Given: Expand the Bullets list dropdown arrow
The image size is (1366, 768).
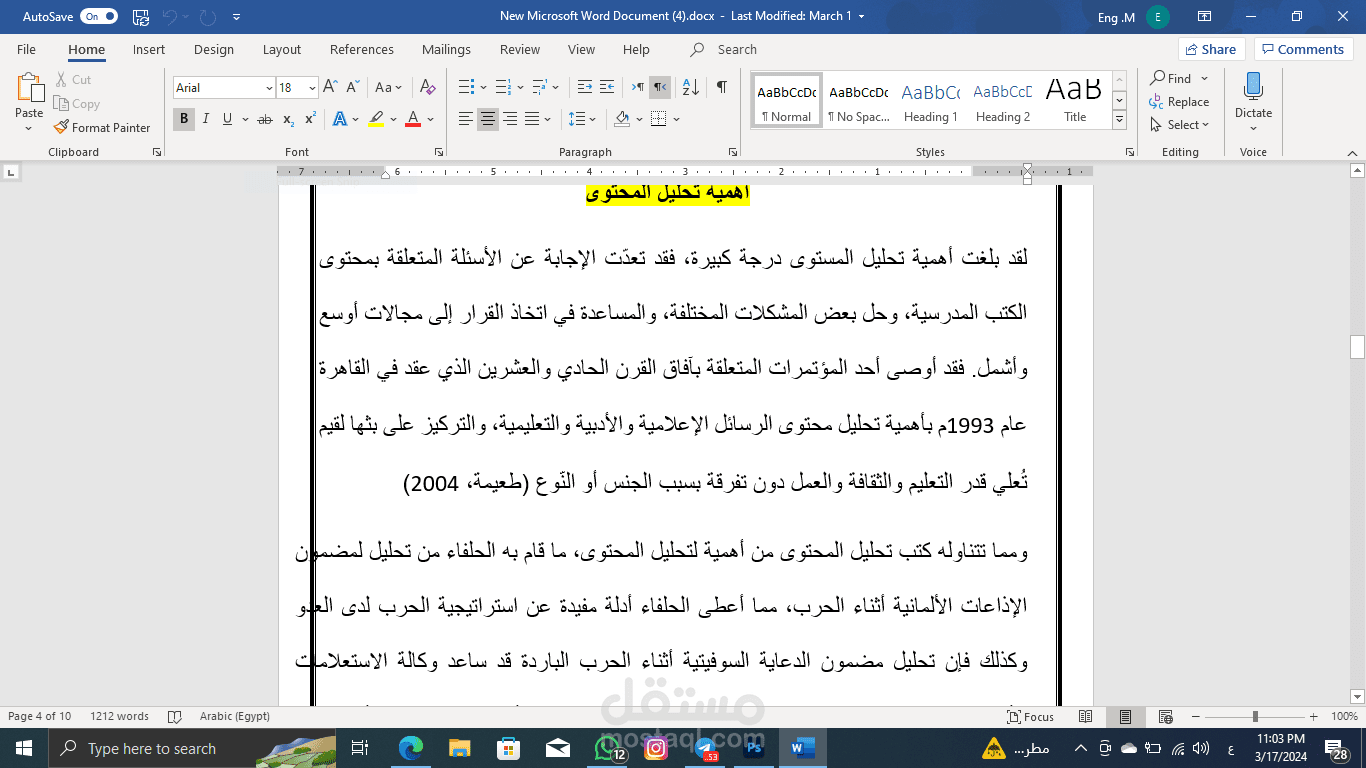Looking at the screenshot, I should [x=484, y=88].
